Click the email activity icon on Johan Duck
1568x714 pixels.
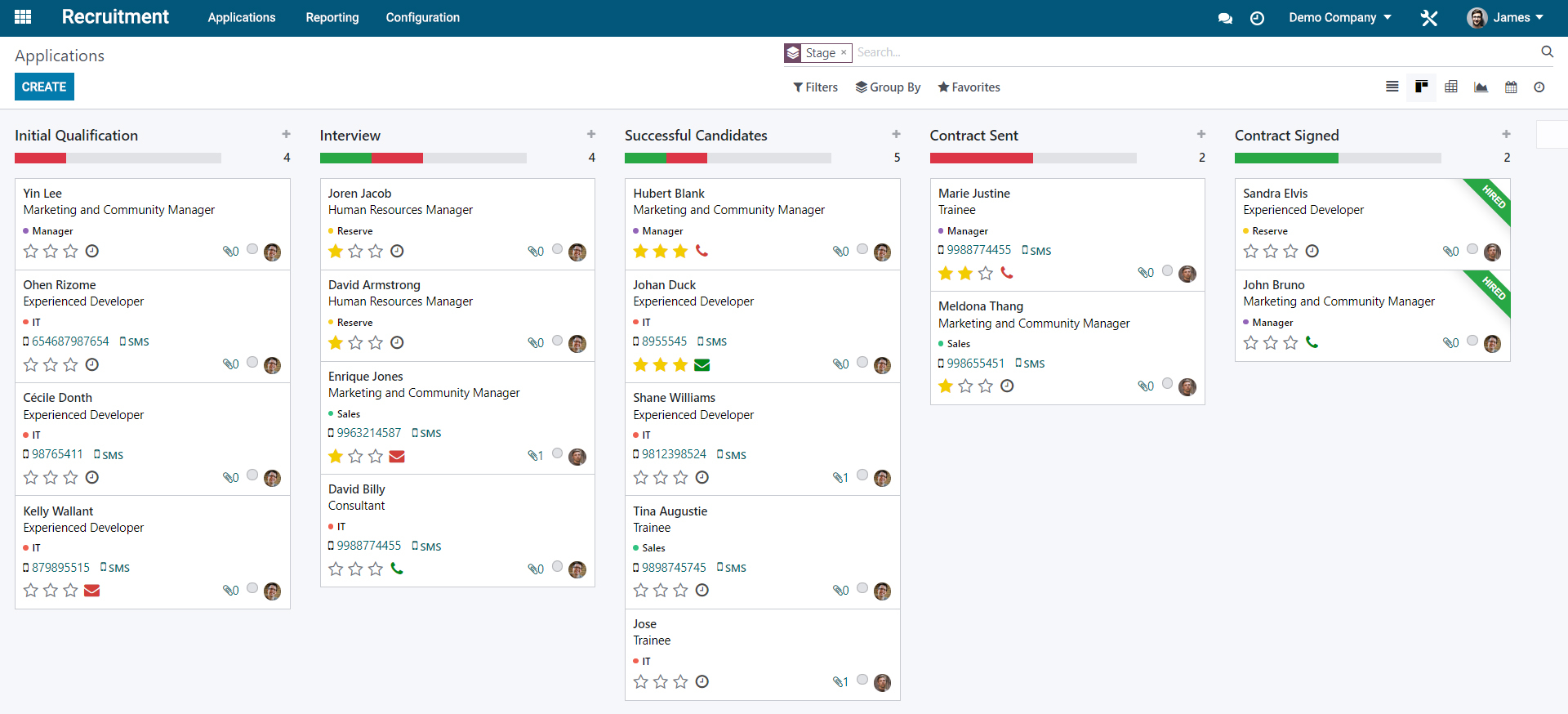[702, 364]
